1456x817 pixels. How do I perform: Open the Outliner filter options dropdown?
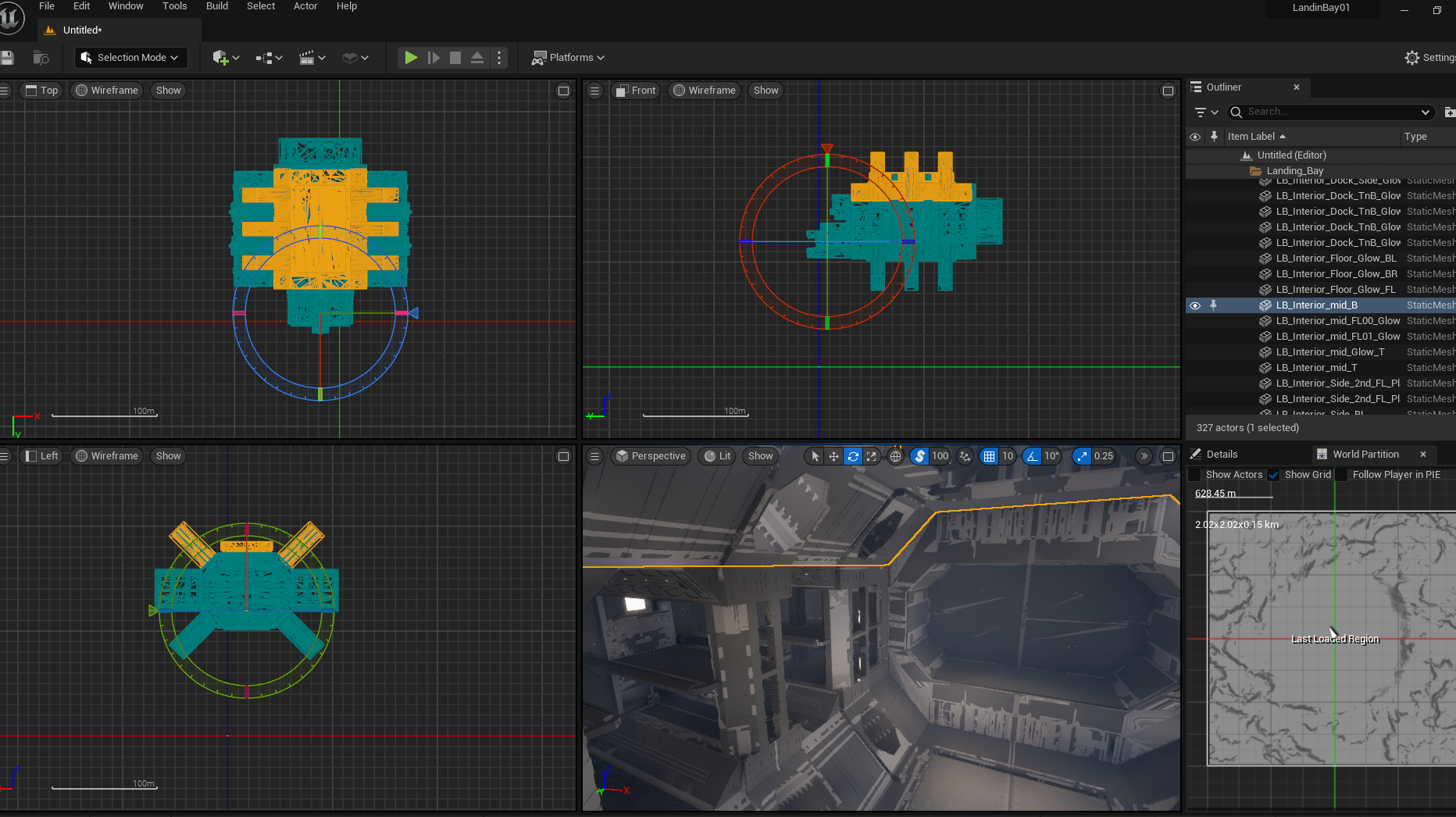coord(1206,112)
